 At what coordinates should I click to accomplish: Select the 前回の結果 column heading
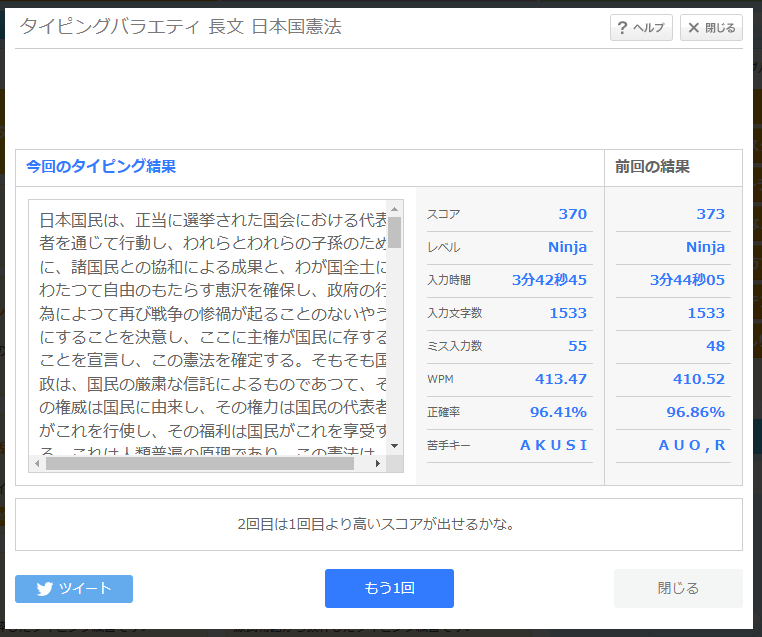tap(652, 167)
